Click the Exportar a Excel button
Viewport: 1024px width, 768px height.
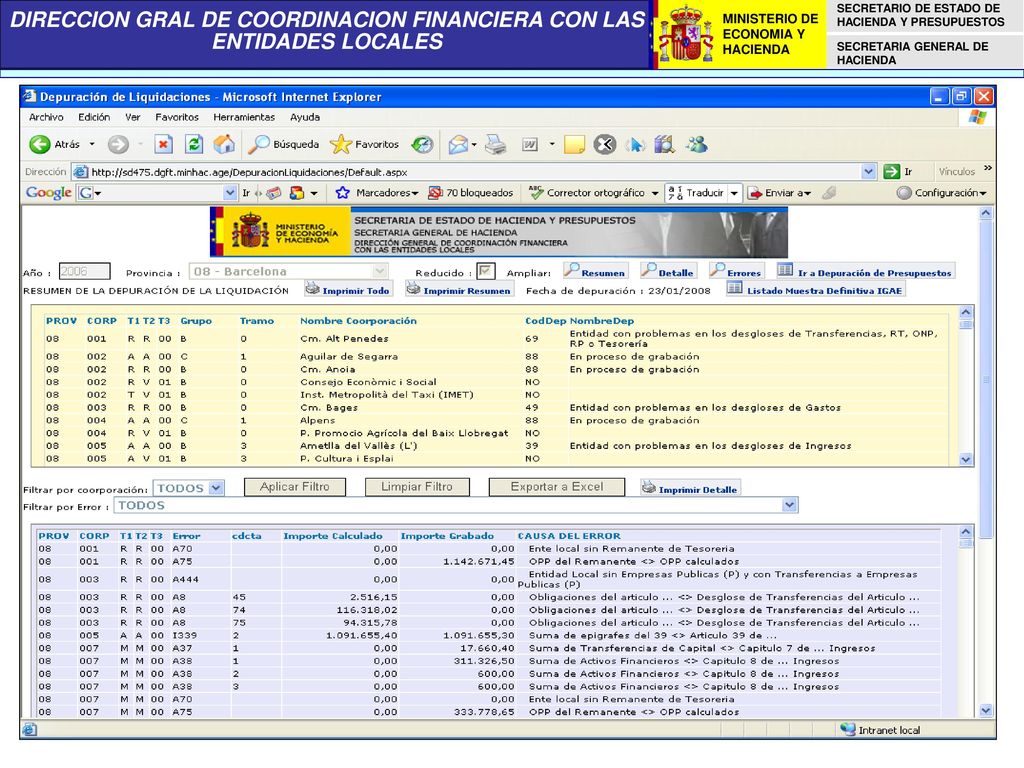557,487
